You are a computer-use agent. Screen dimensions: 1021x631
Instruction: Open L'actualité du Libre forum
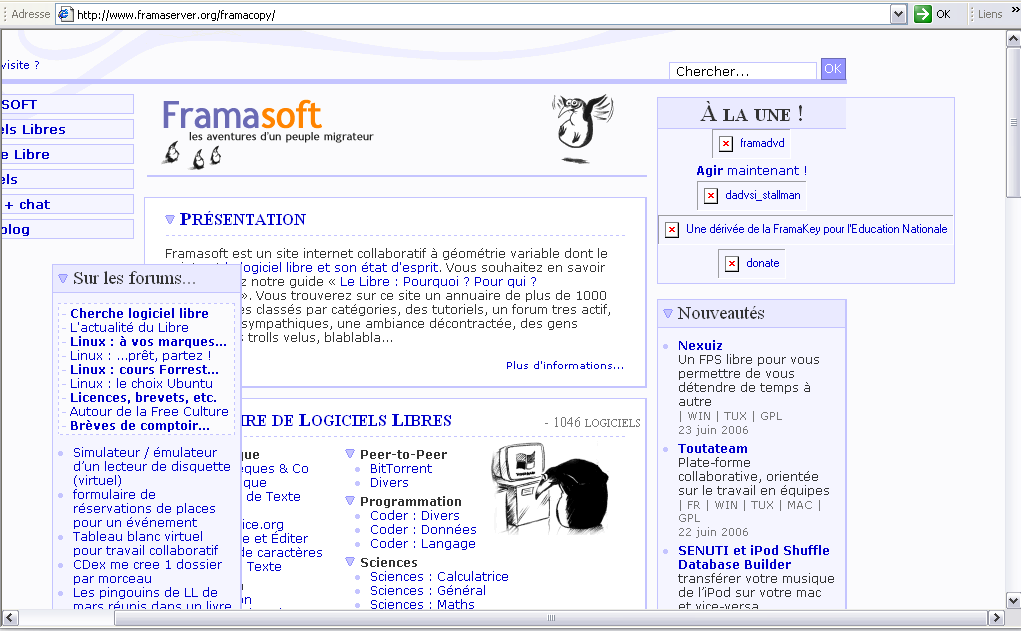coord(129,328)
